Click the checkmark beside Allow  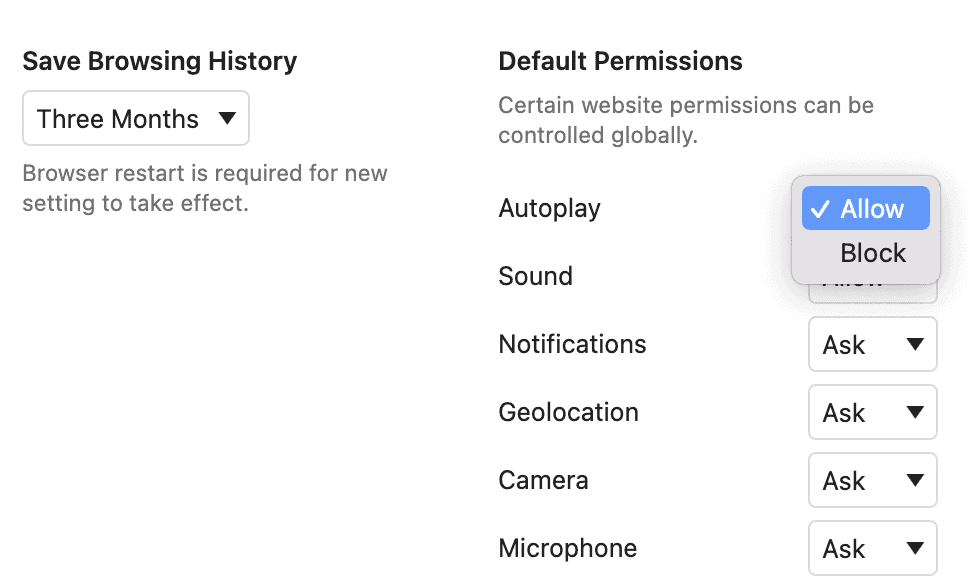(x=822, y=209)
